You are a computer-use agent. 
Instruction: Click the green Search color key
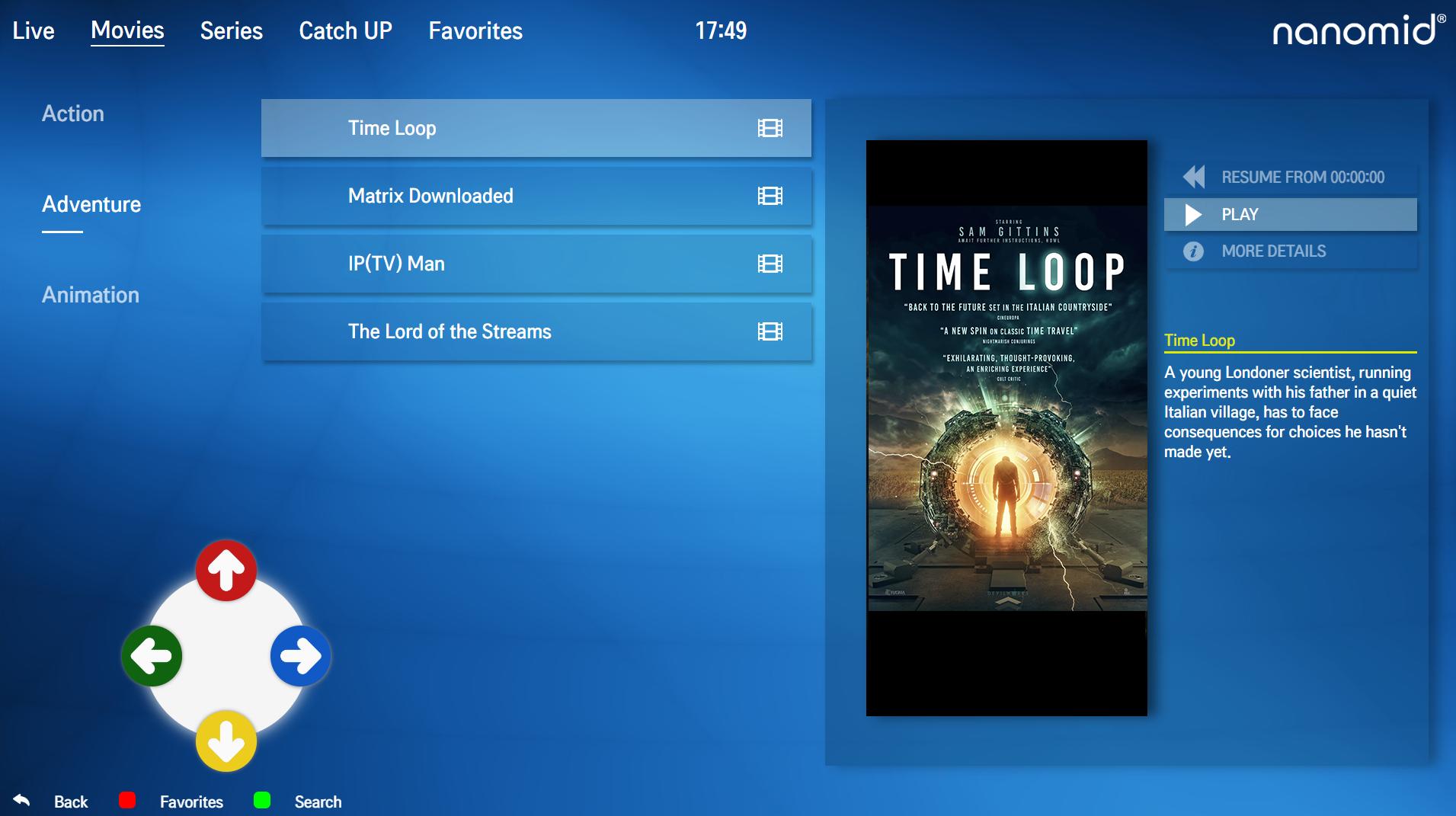pyautogui.click(x=262, y=800)
